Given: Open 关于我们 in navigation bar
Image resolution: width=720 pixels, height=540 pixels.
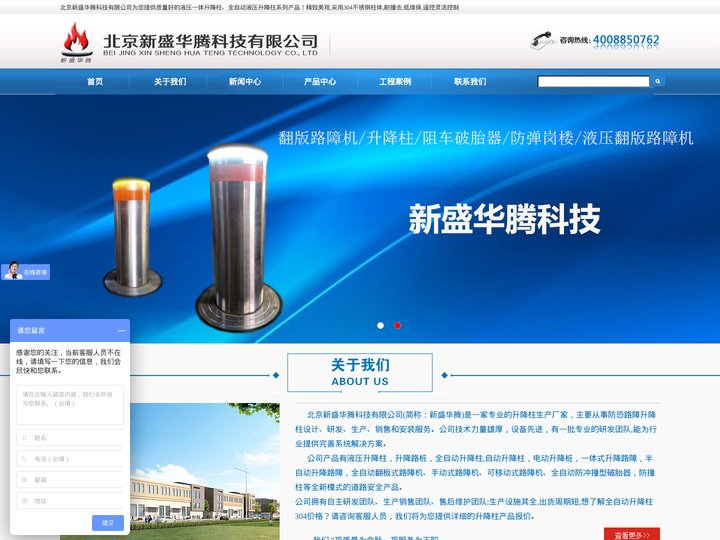Looking at the screenshot, I should (x=170, y=82).
